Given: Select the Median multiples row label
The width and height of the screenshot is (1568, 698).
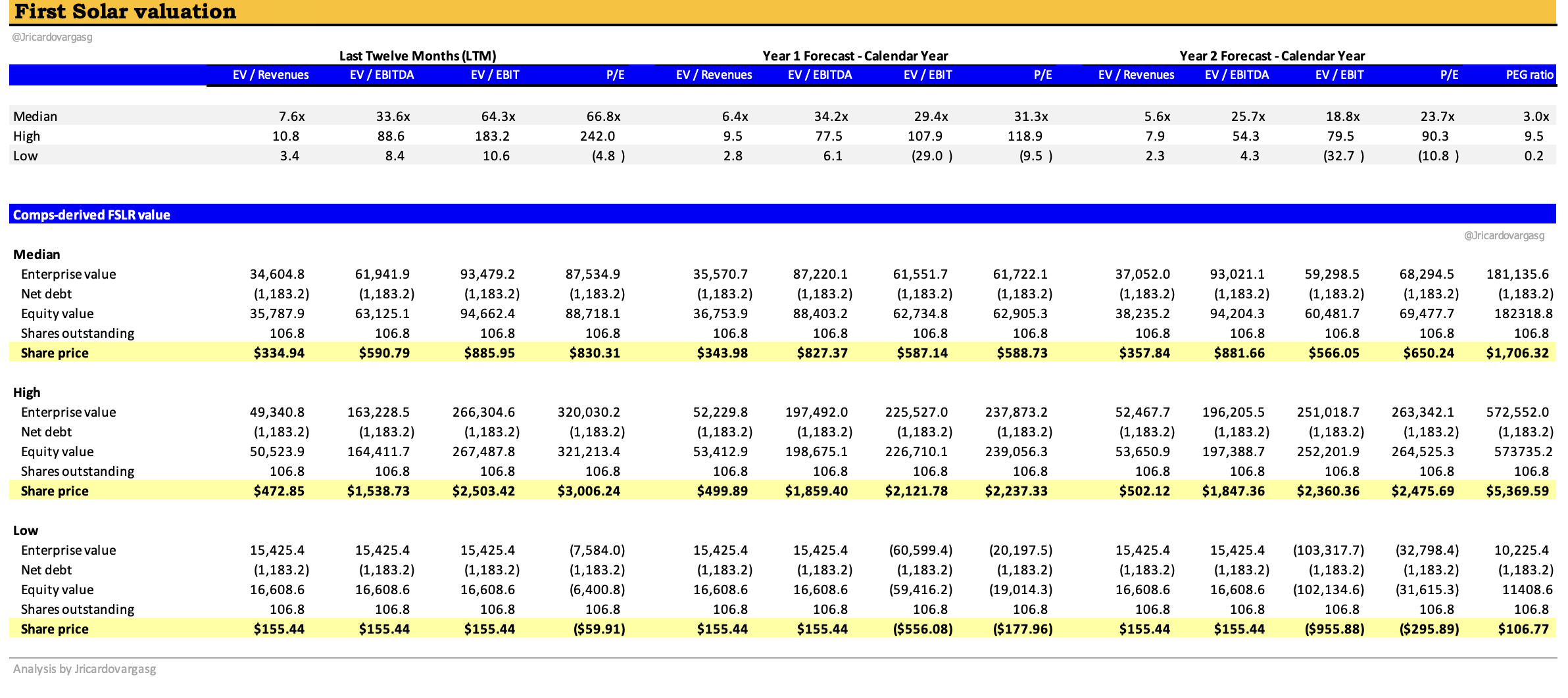Looking at the screenshot, I should pyautogui.click(x=36, y=116).
